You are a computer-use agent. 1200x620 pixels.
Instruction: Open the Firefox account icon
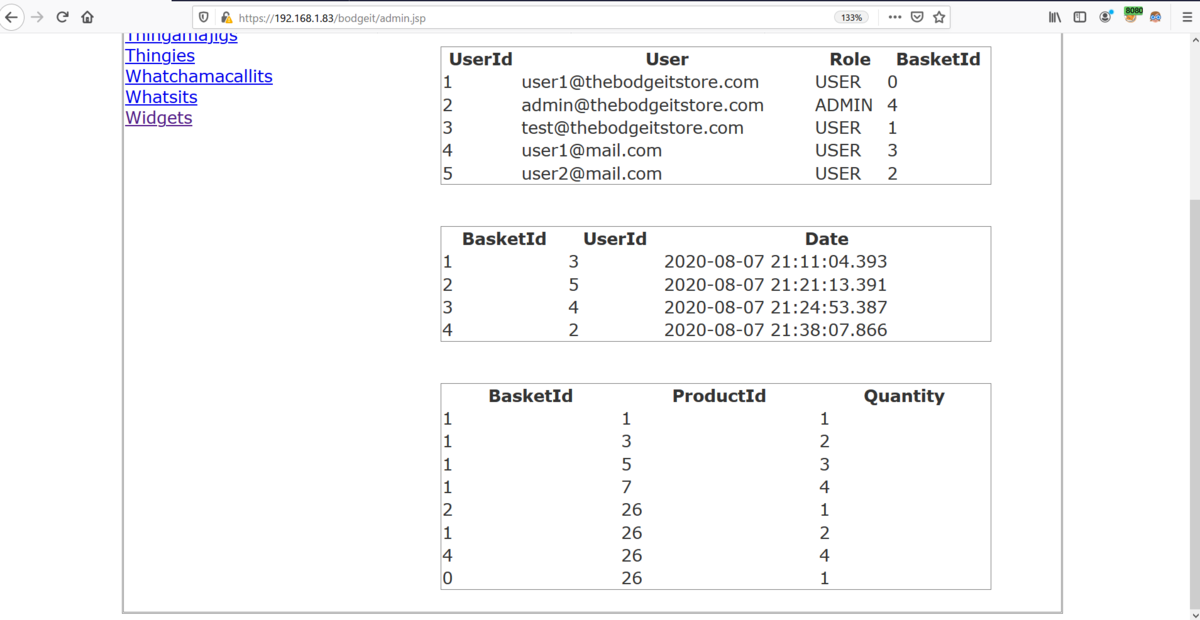coord(1106,17)
